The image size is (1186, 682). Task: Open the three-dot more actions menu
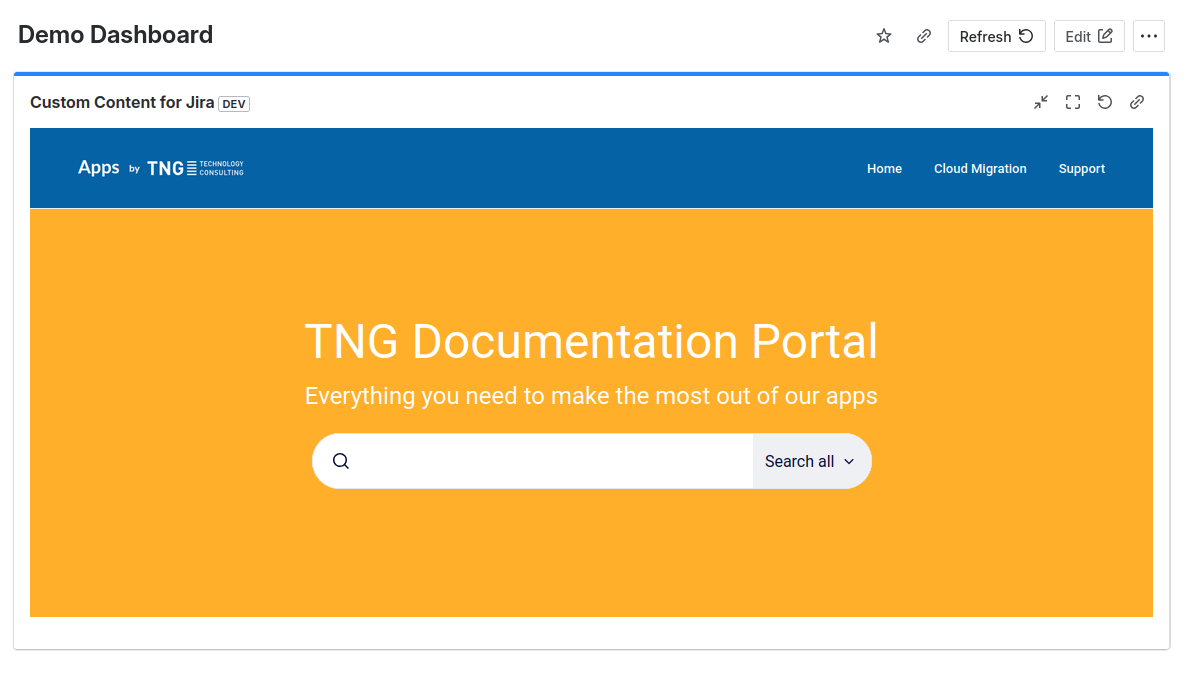click(x=1149, y=36)
